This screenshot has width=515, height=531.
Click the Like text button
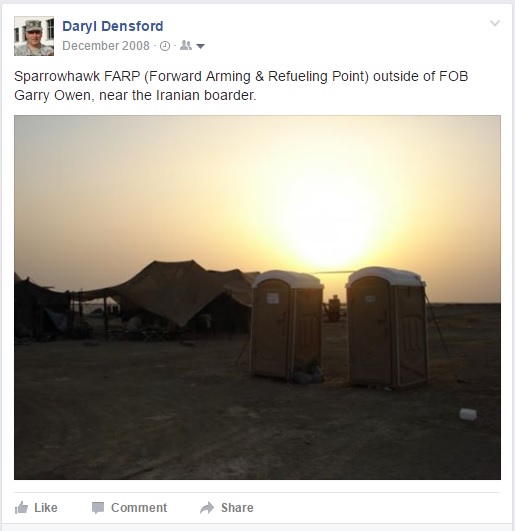(x=46, y=508)
